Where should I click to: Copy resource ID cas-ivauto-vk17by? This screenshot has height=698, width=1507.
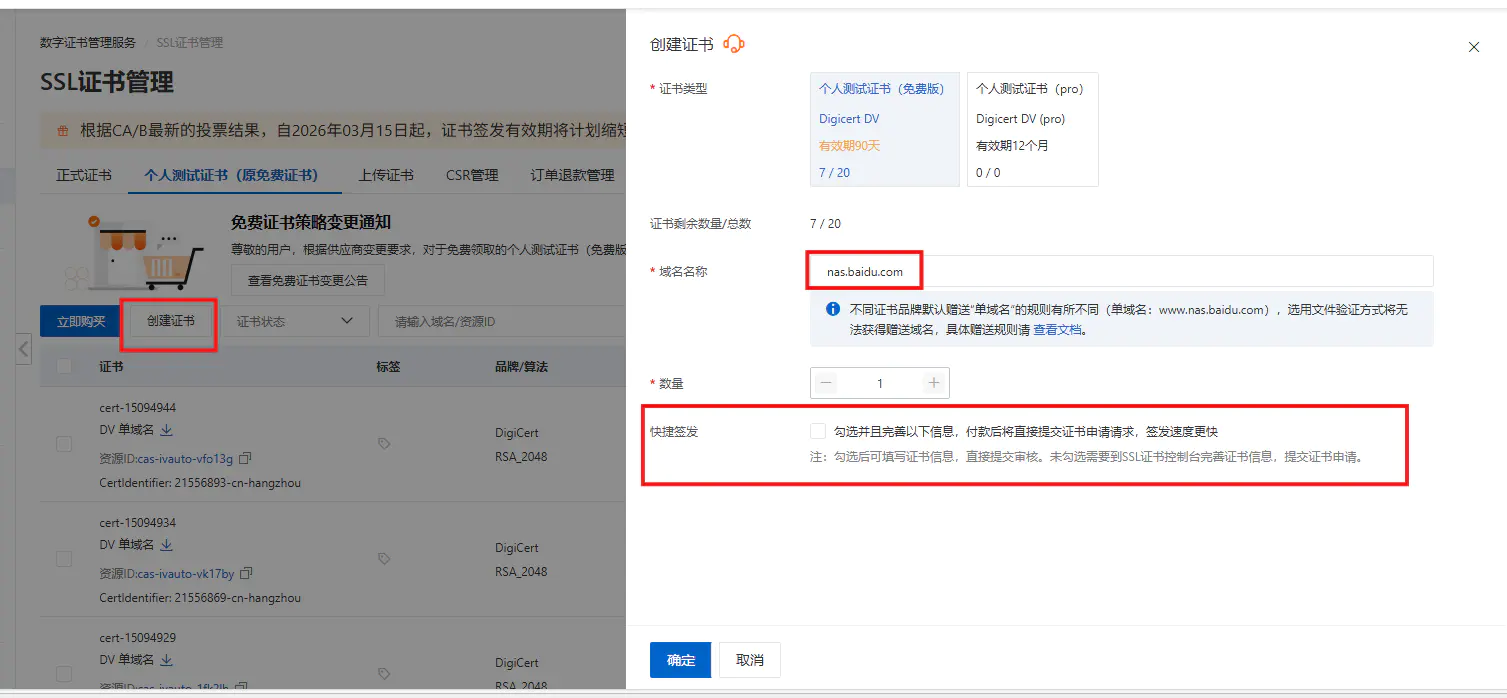246,573
